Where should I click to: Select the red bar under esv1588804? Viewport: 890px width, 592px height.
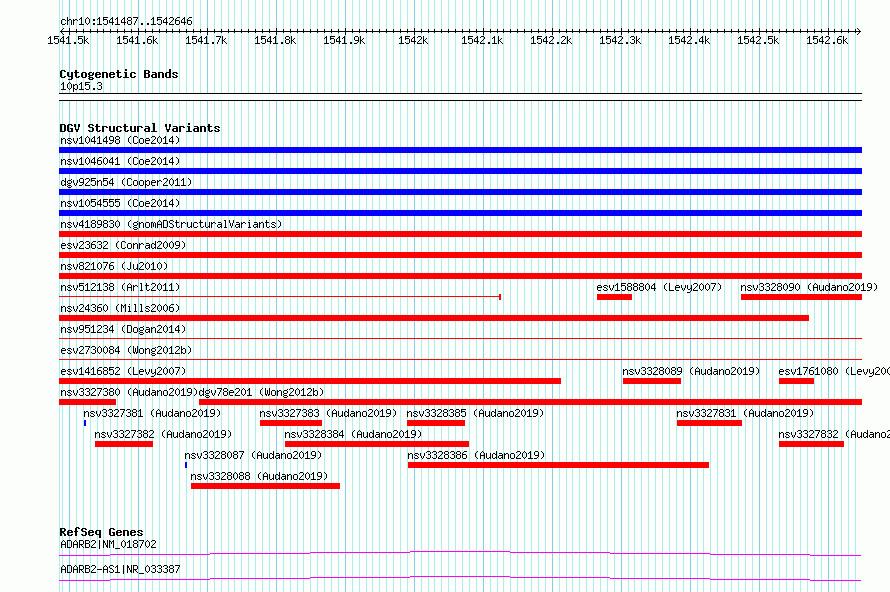pos(614,297)
